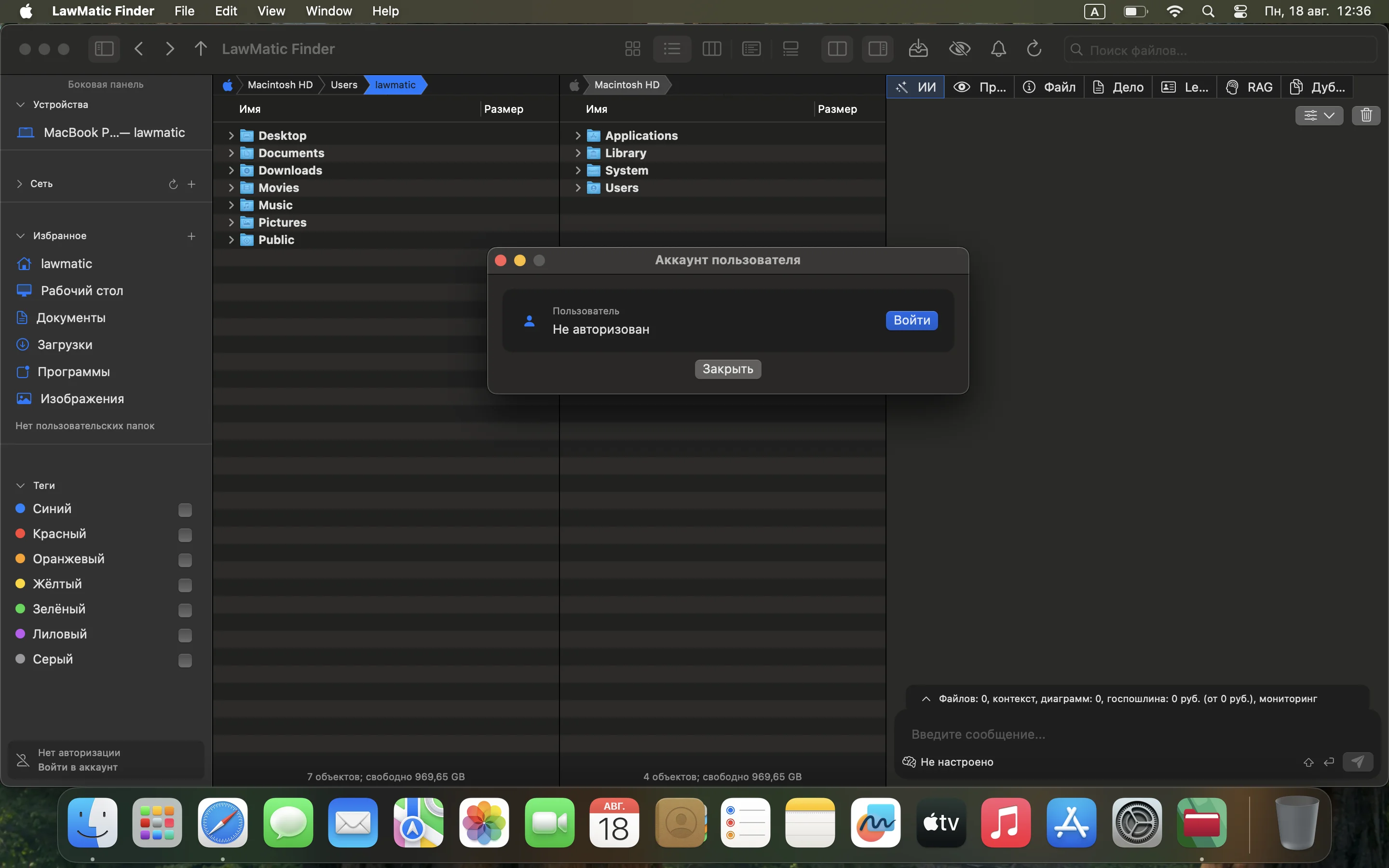Viewport: 1389px width, 868px height.
Task: Expand the Library folder
Action: pos(578,153)
